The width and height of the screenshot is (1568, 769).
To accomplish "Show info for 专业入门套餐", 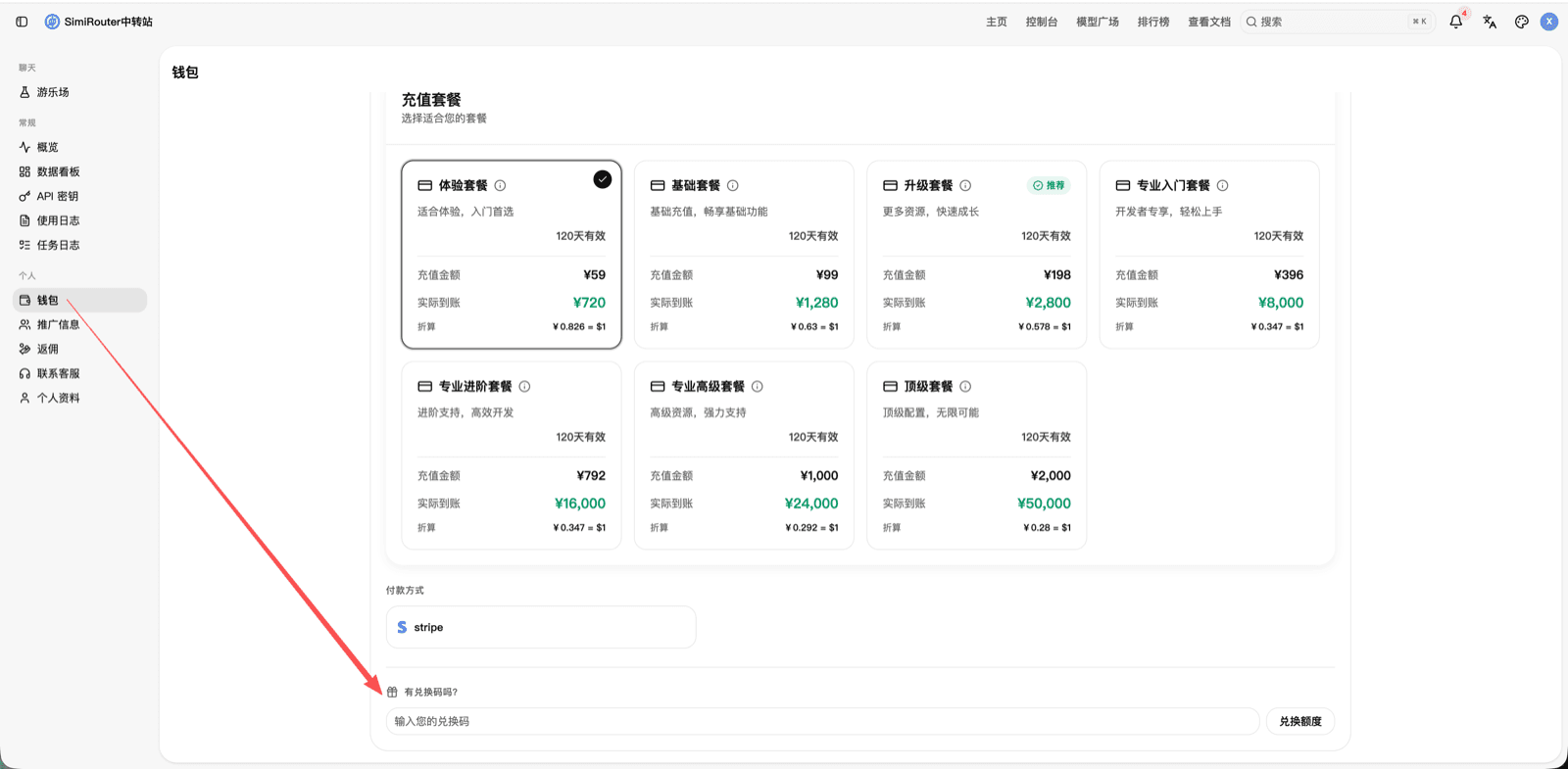I will pos(1222,185).
